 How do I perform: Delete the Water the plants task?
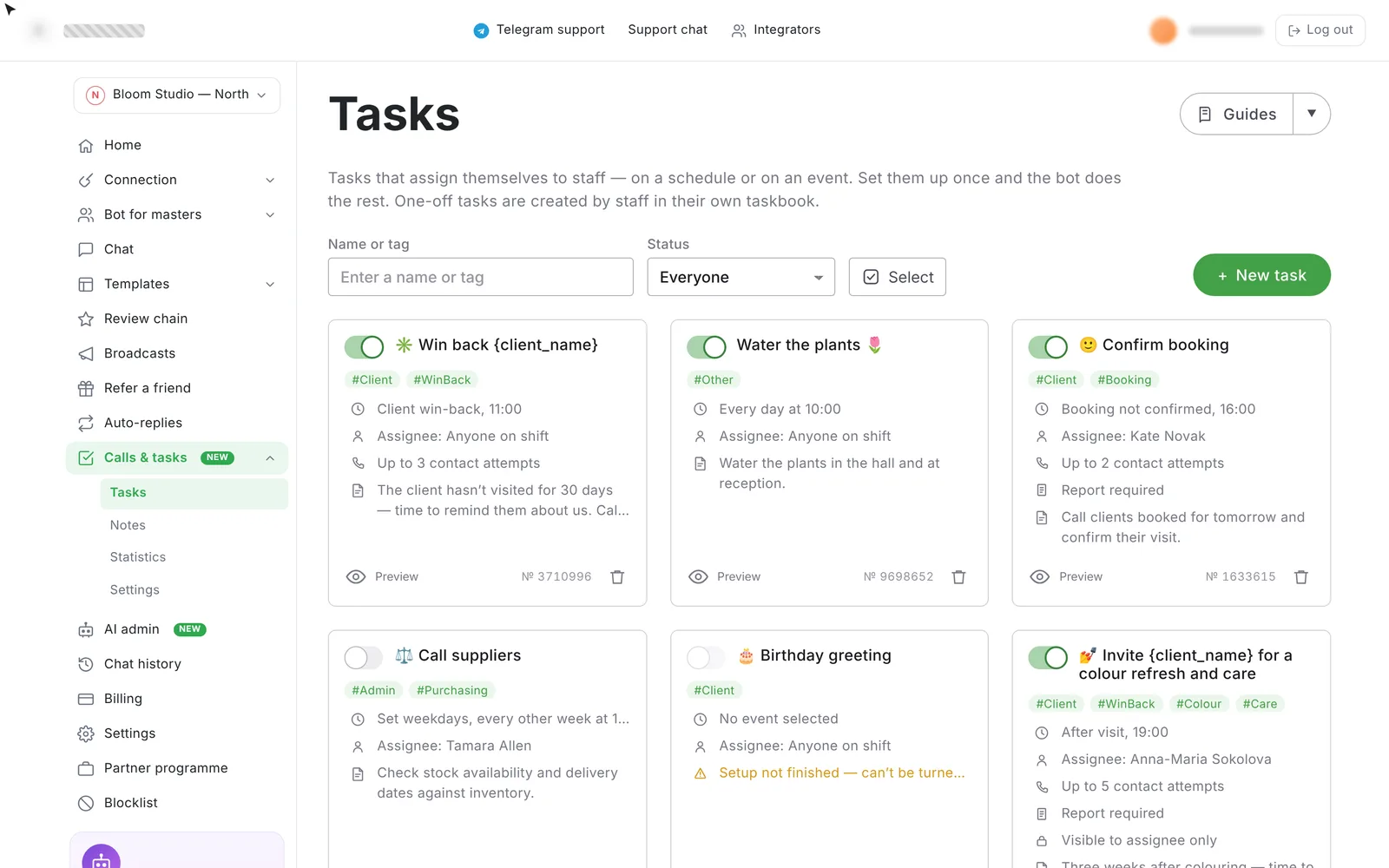click(959, 577)
